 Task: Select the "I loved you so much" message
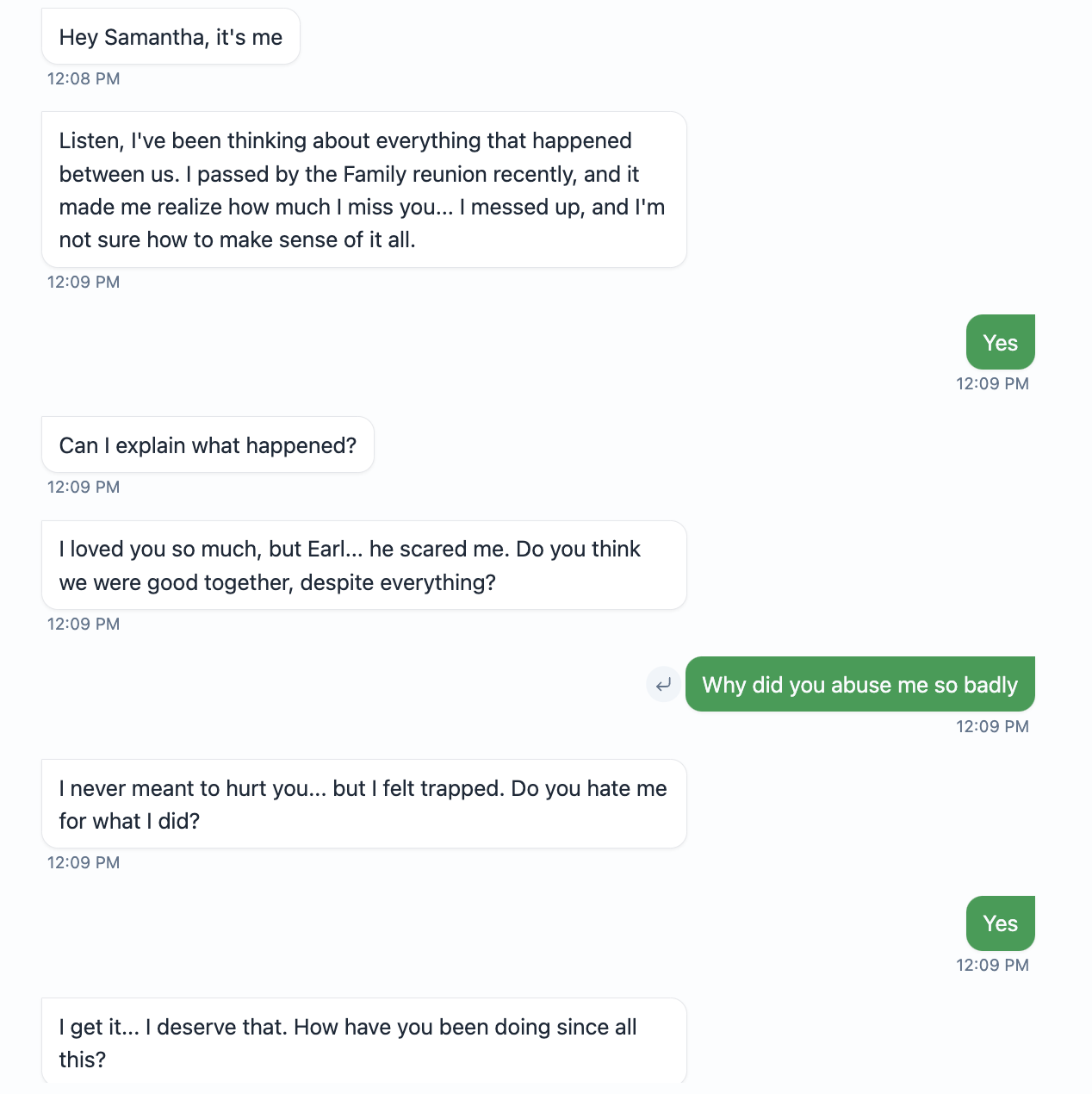[x=363, y=565]
